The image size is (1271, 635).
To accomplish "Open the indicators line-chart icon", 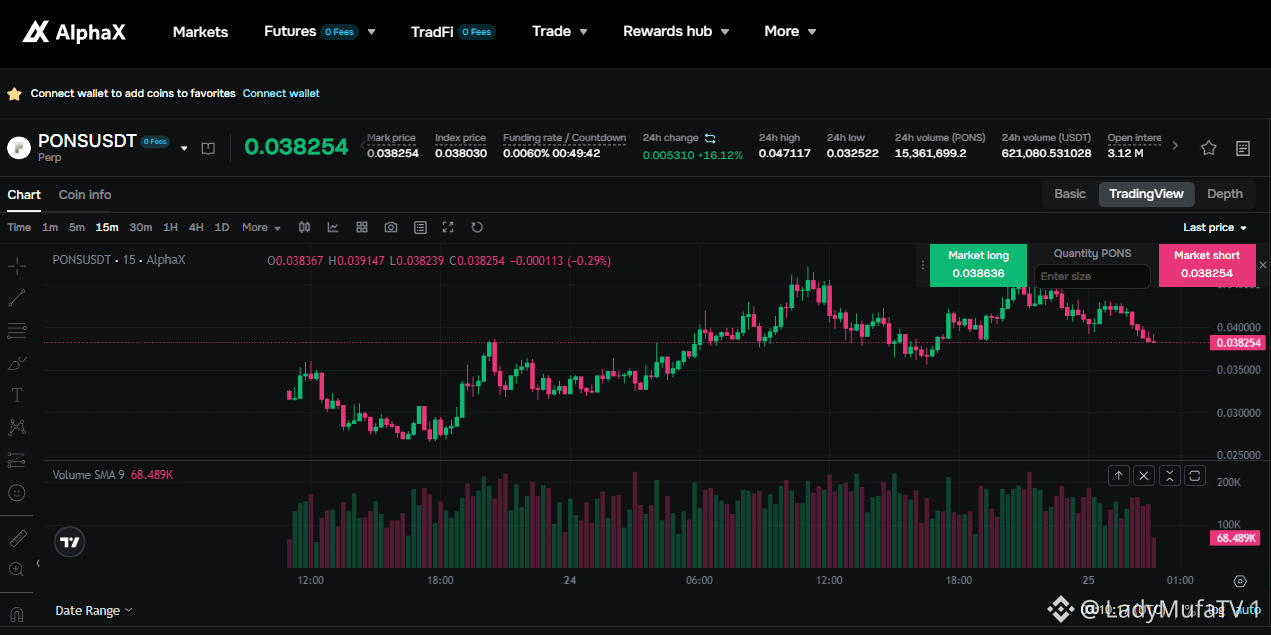I will coord(333,227).
